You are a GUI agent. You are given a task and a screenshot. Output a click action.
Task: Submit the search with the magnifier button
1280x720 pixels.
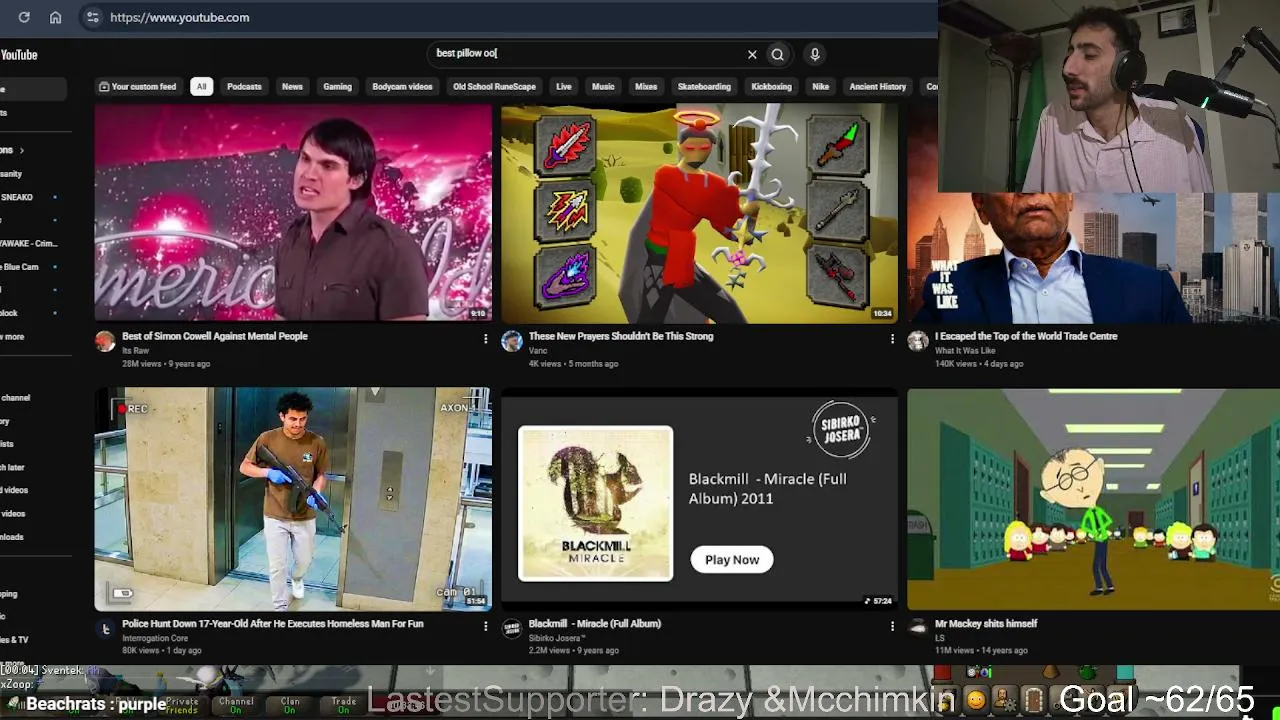[777, 54]
